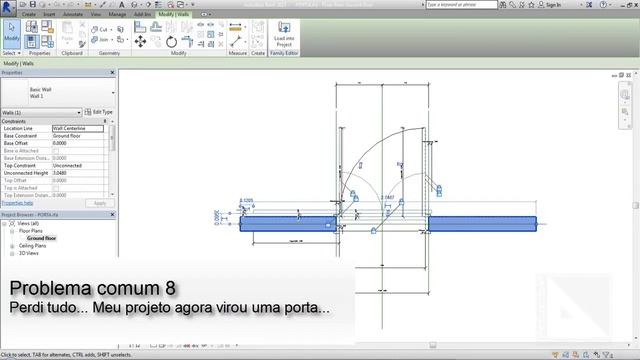Click the search binoculars icon

[x=503, y=5]
